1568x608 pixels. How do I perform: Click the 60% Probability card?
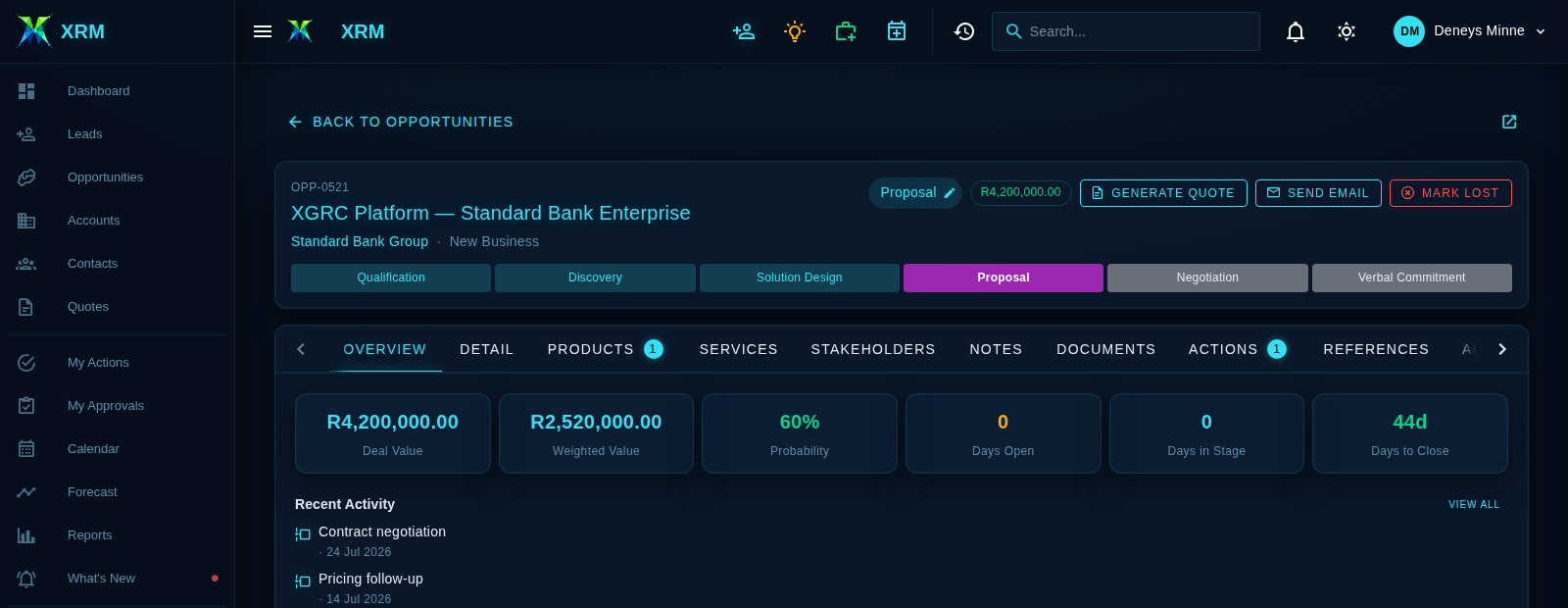coord(800,433)
